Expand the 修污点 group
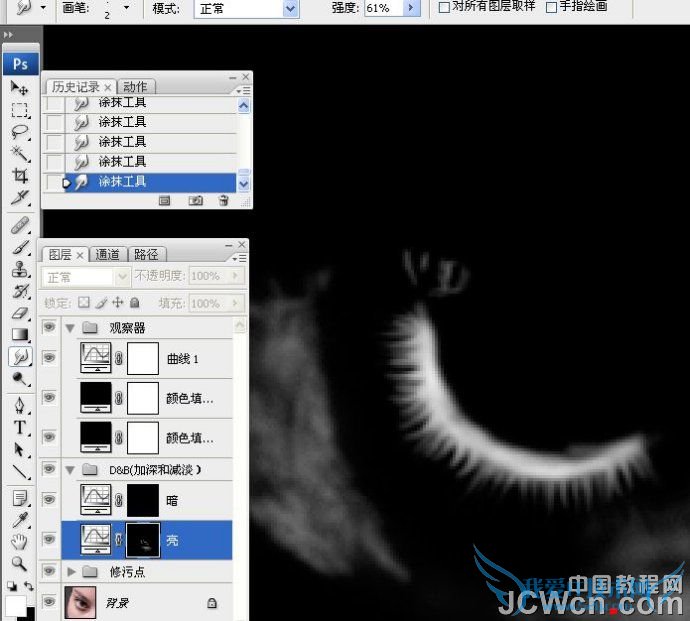Screen dimensions: 690x621 pos(71,572)
